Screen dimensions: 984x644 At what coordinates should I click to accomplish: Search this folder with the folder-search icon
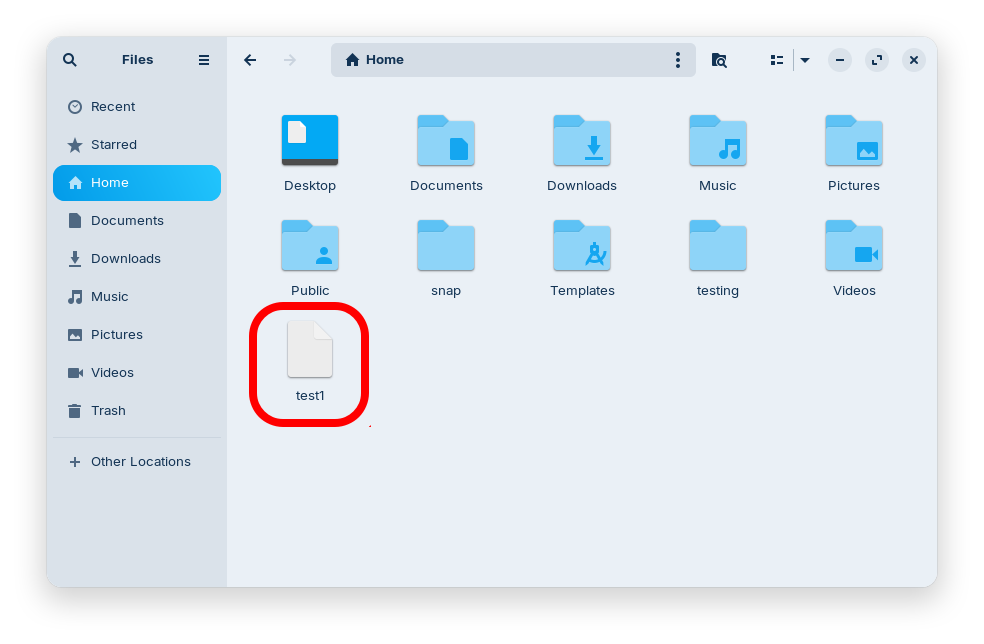[719, 60]
